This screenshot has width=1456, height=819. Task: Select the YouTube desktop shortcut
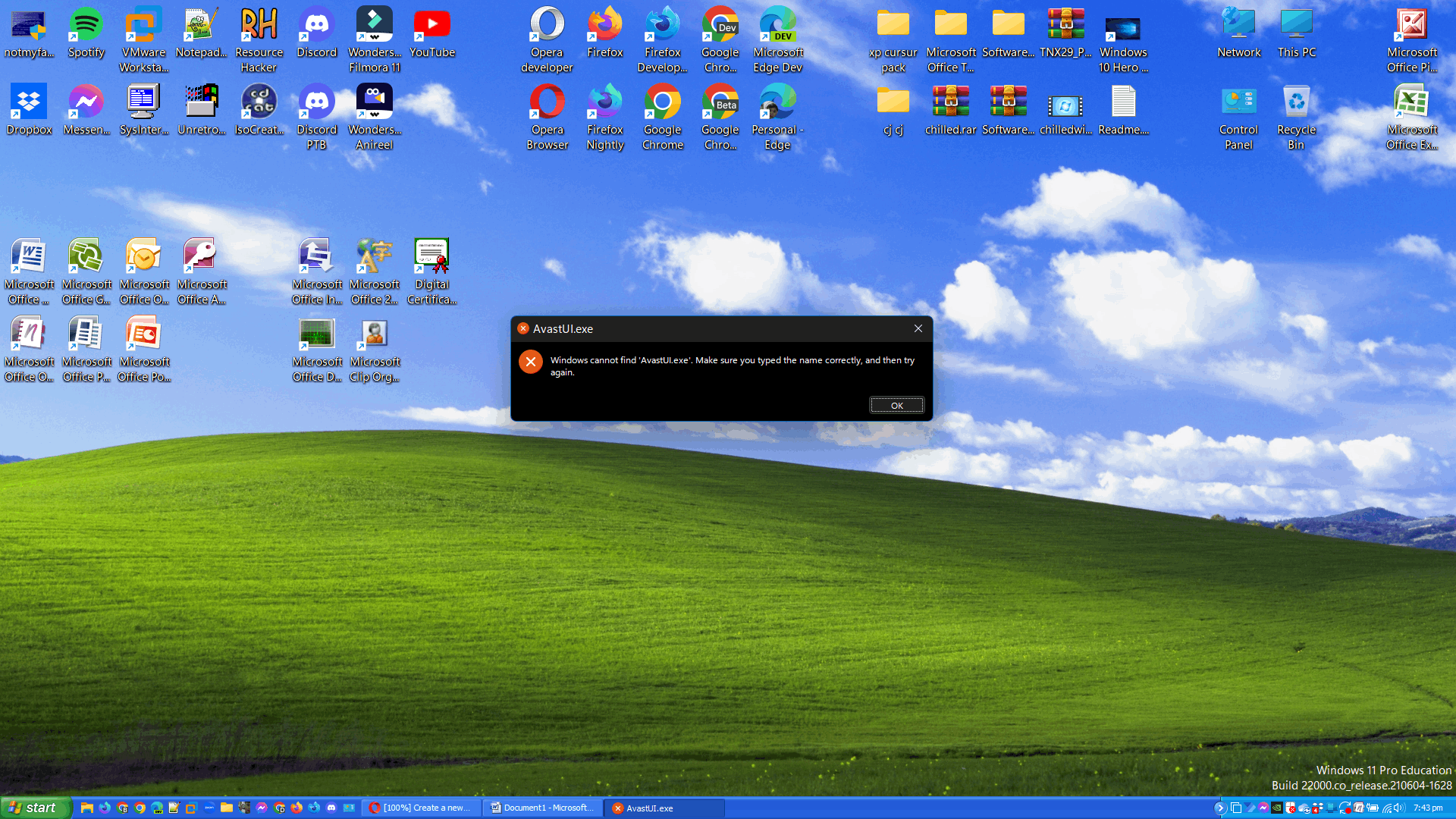click(432, 33)
